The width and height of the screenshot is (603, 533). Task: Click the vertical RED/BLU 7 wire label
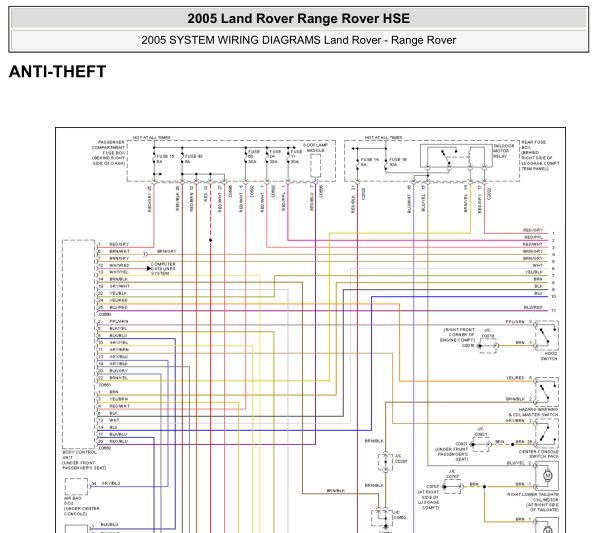(311, 199)
